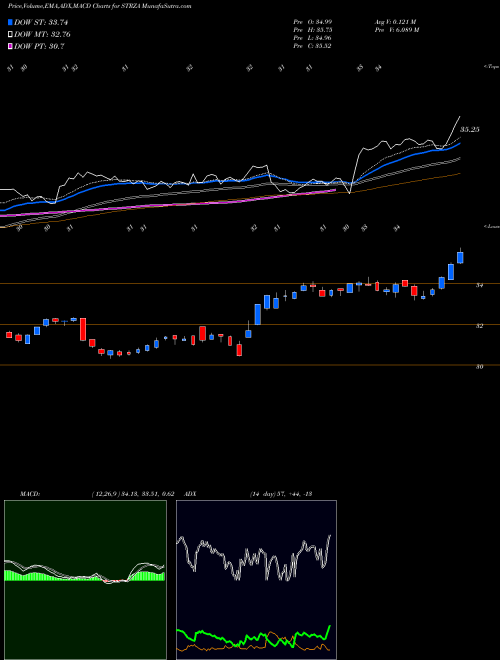Click the 34 price axis label
Image resolution: width=500 pixels, height=660 pixels.
(x=479, y=285)
